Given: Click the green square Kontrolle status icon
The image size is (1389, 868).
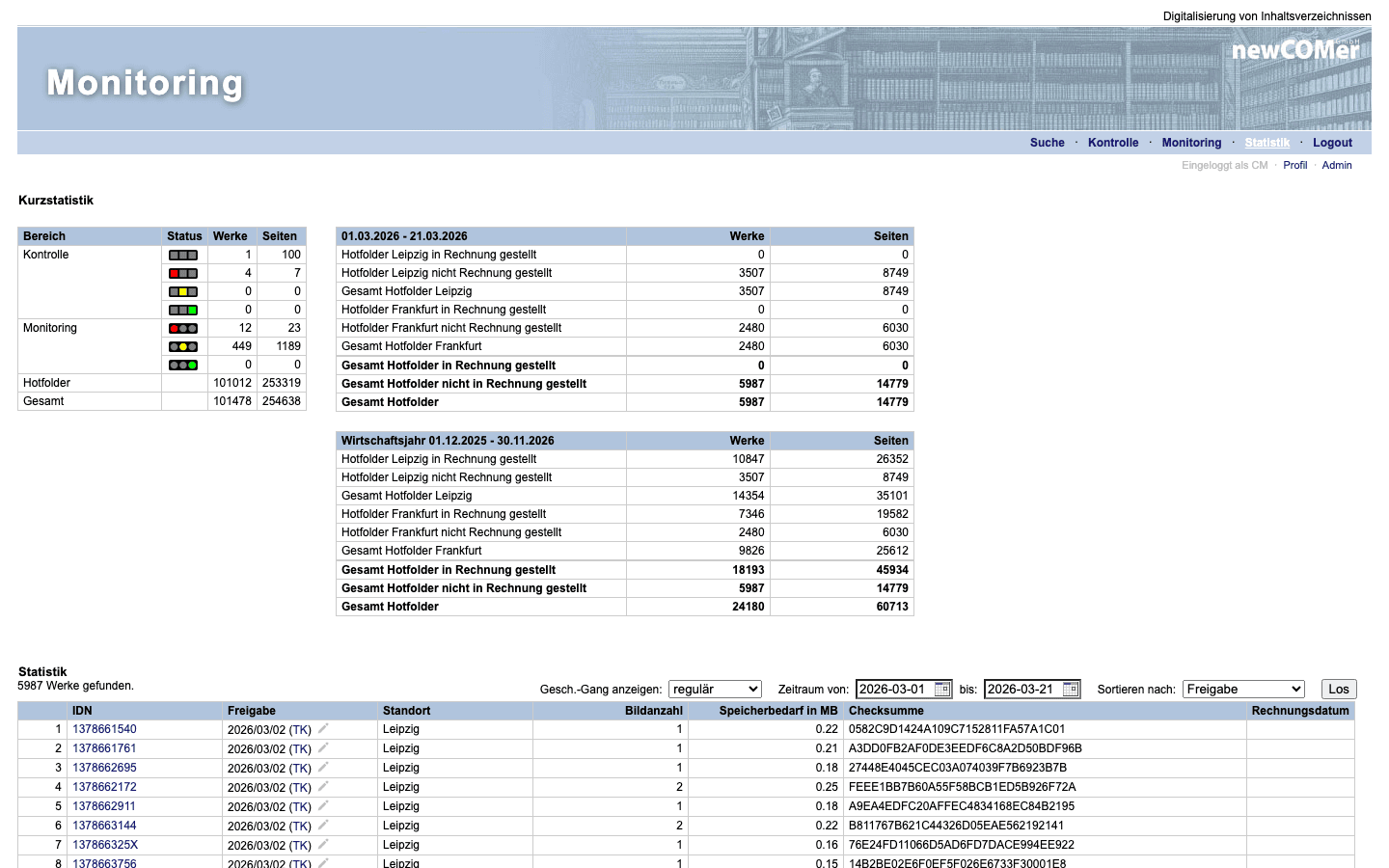Looking at the screenshot, I should (183, 311).
